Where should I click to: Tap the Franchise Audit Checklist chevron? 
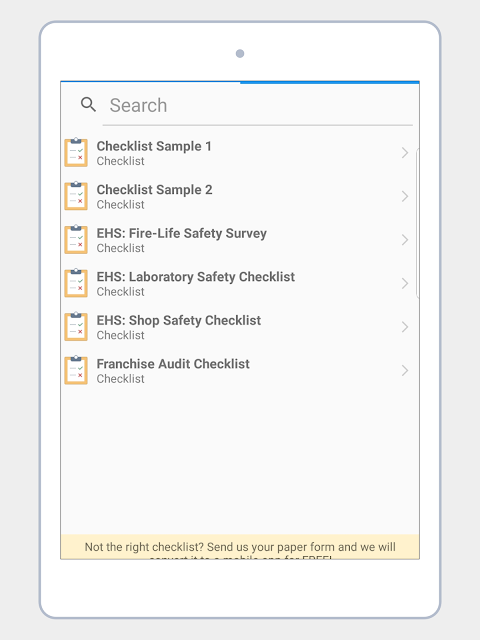pos(404,370)
